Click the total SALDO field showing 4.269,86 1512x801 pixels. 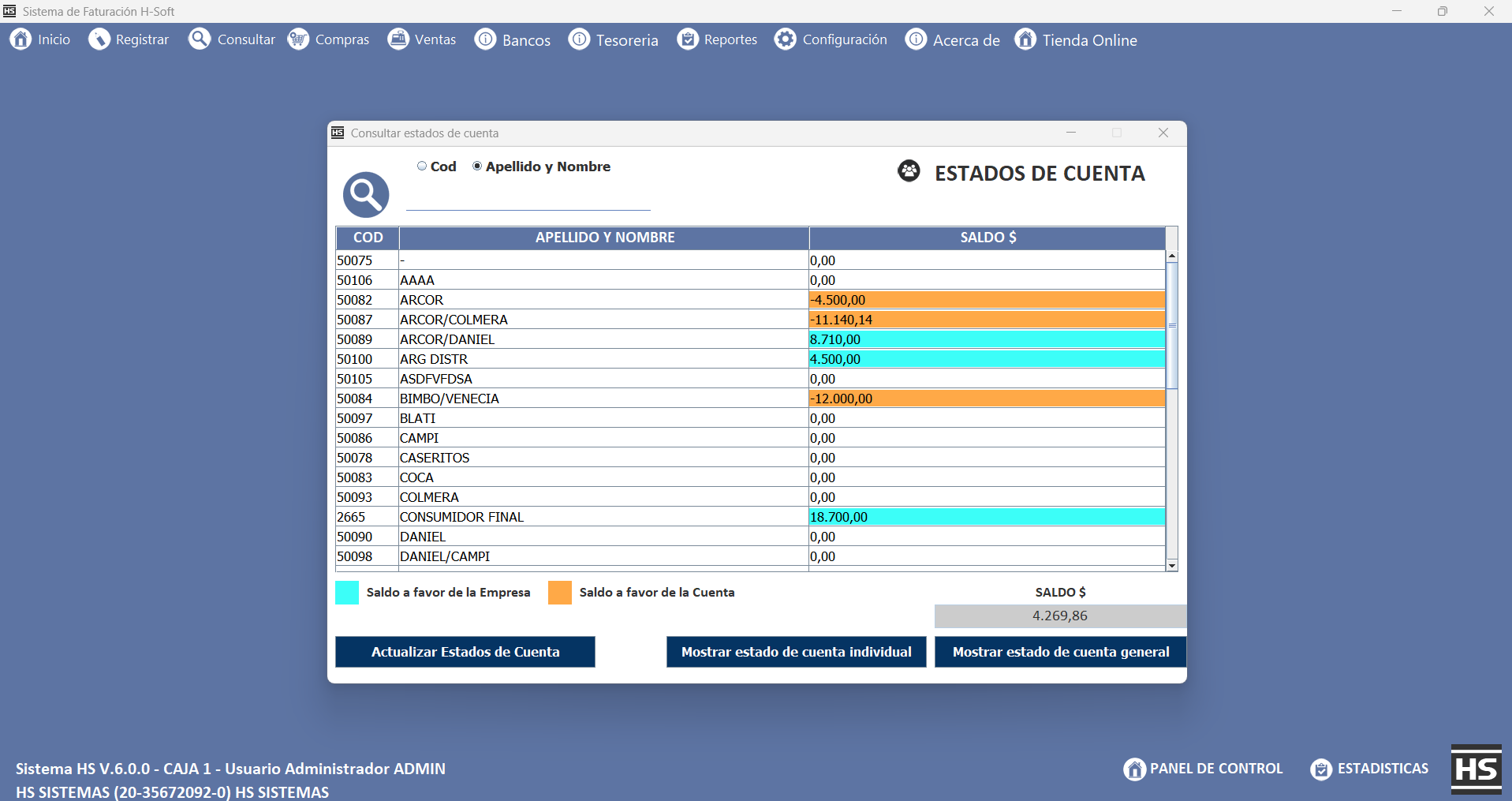(1060, 616)
